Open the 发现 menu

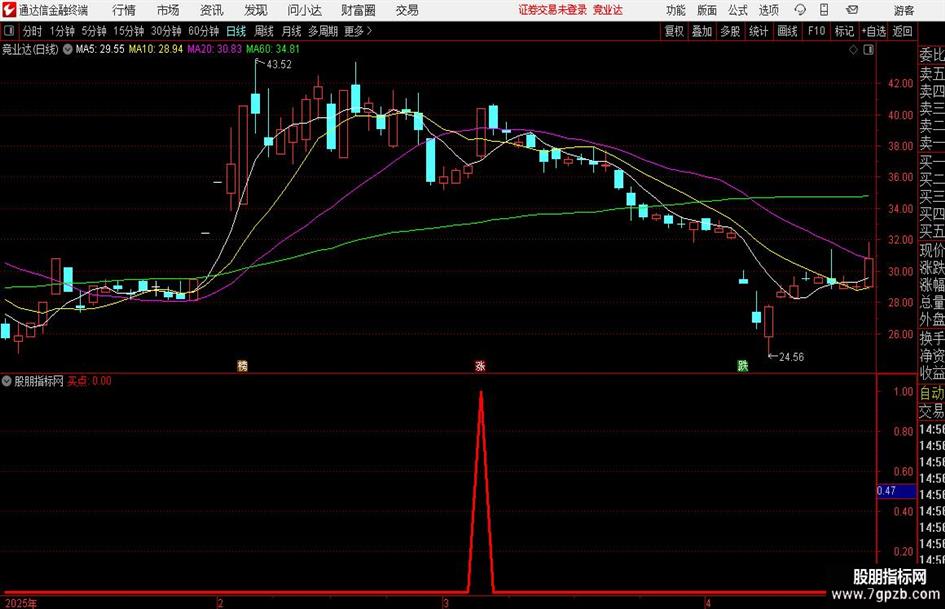pyautogui.click(x=256, y=10)
